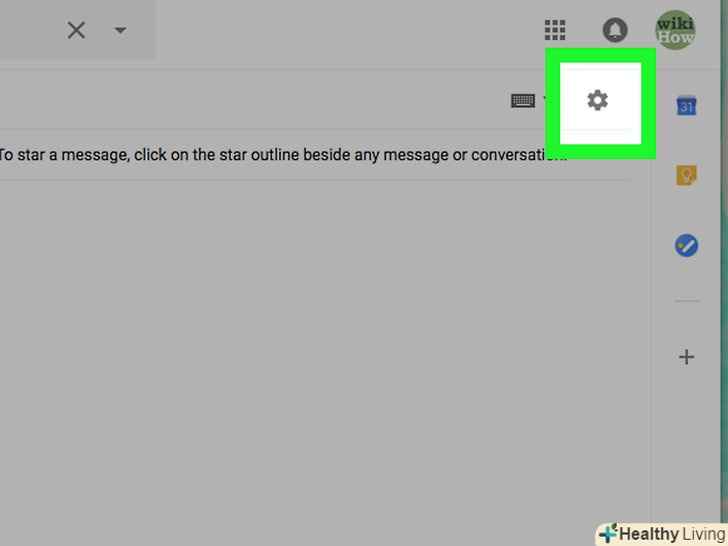This screenshot has width=728, height=546.
Task: Open Google Tasks in the side panel
Action: point(686,246)
